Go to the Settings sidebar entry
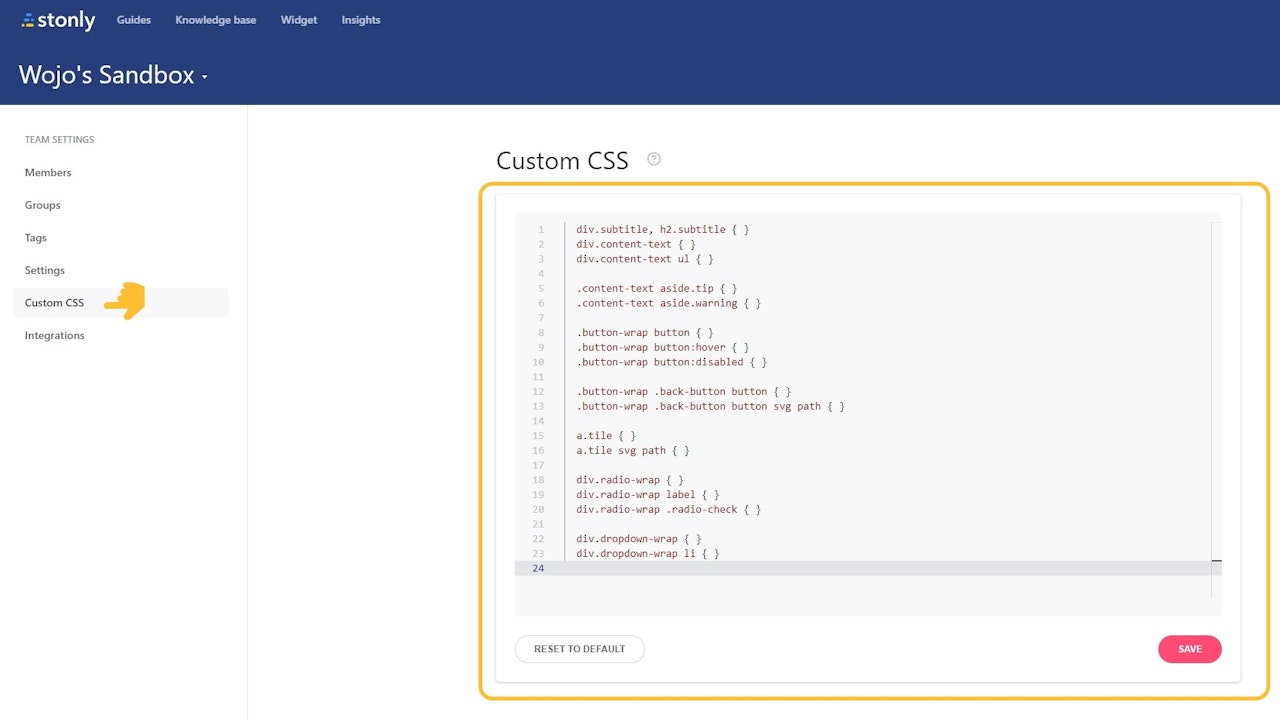 [x=44, y=270]
